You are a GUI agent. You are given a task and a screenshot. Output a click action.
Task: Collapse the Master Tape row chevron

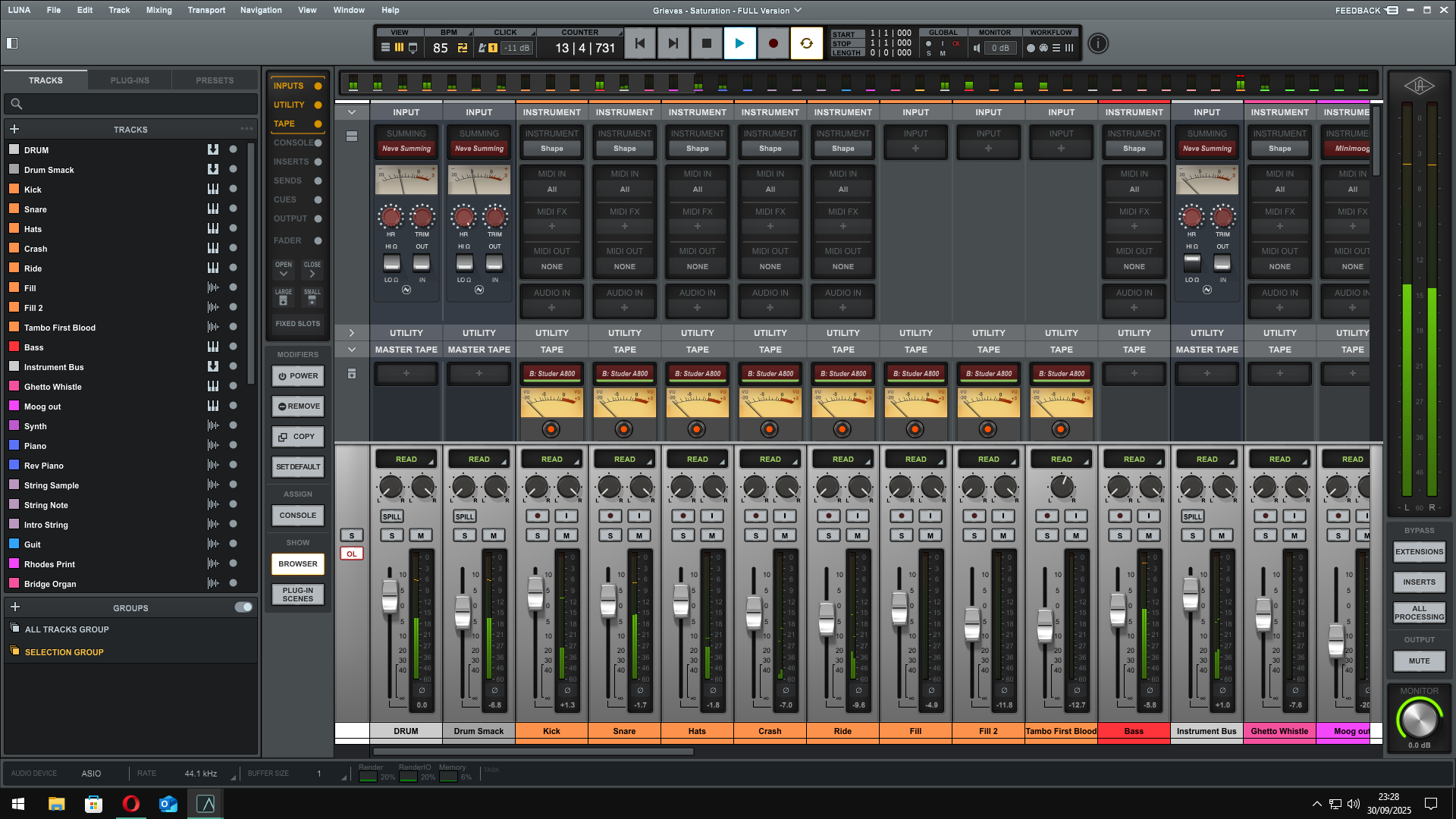click(x=352, y=350)
